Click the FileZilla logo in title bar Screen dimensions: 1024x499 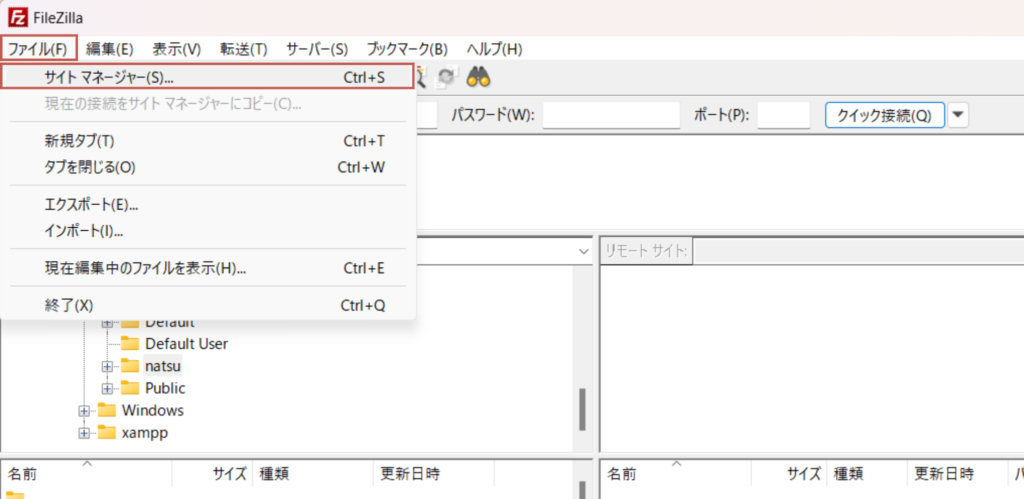click(x=17, y=17)
